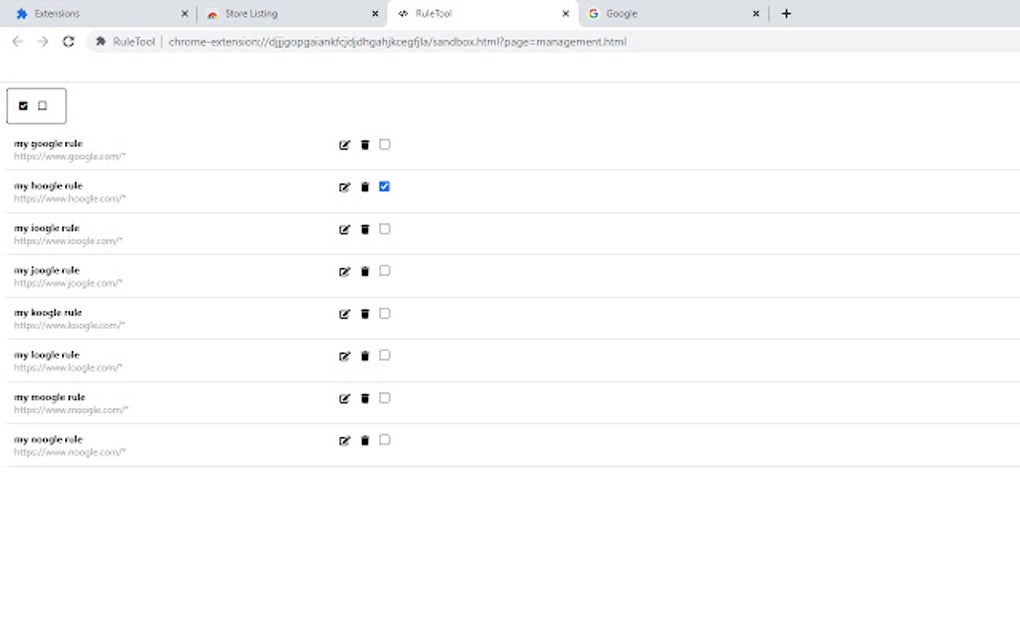Click the https://www.moogle.com/* URL text
This screenshot has width=1020, height=638.
coord(71,410)
